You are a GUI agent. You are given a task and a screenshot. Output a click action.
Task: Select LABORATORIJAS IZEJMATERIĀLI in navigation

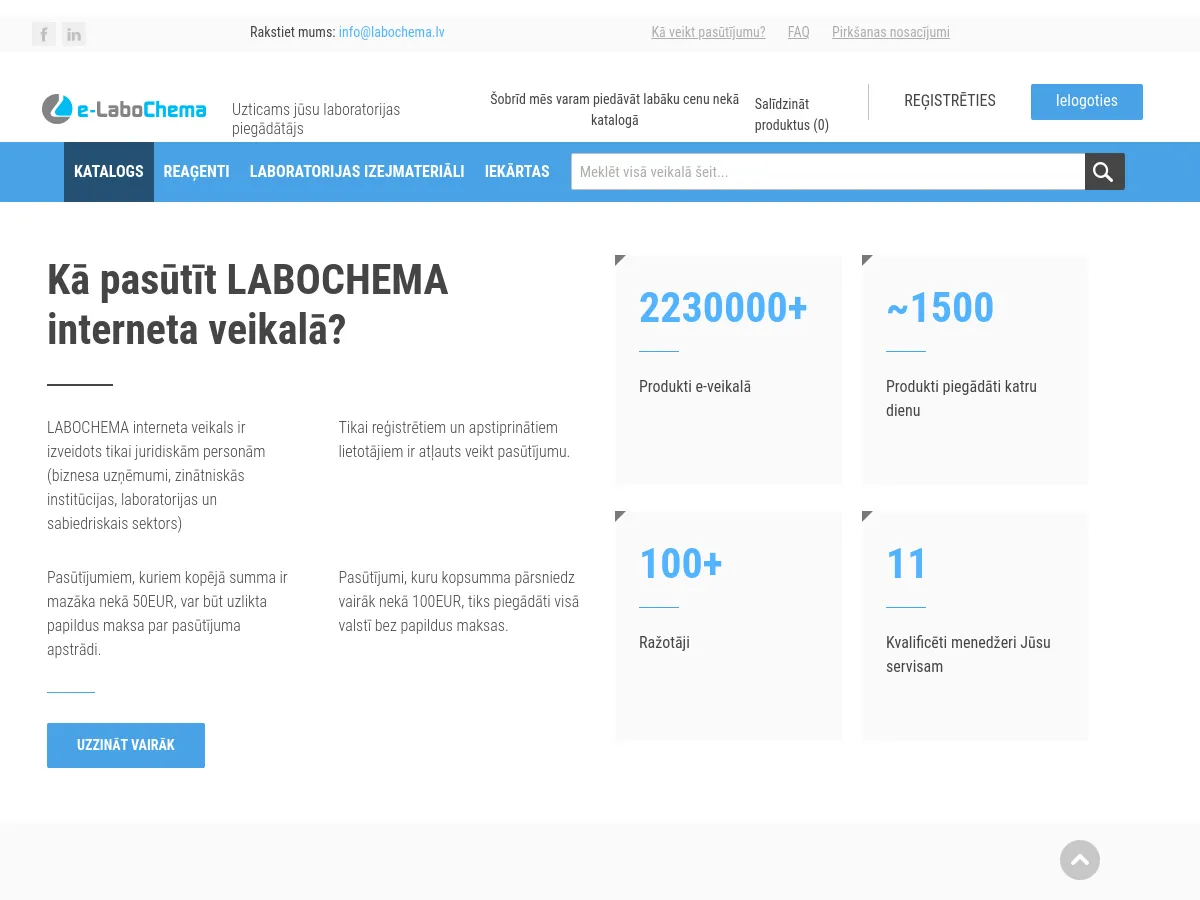pyautogui.click(x=357, y=172)
